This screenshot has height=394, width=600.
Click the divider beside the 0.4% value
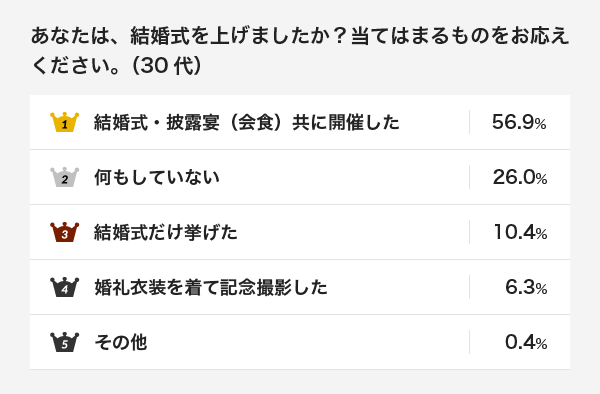tap(469, 342)
